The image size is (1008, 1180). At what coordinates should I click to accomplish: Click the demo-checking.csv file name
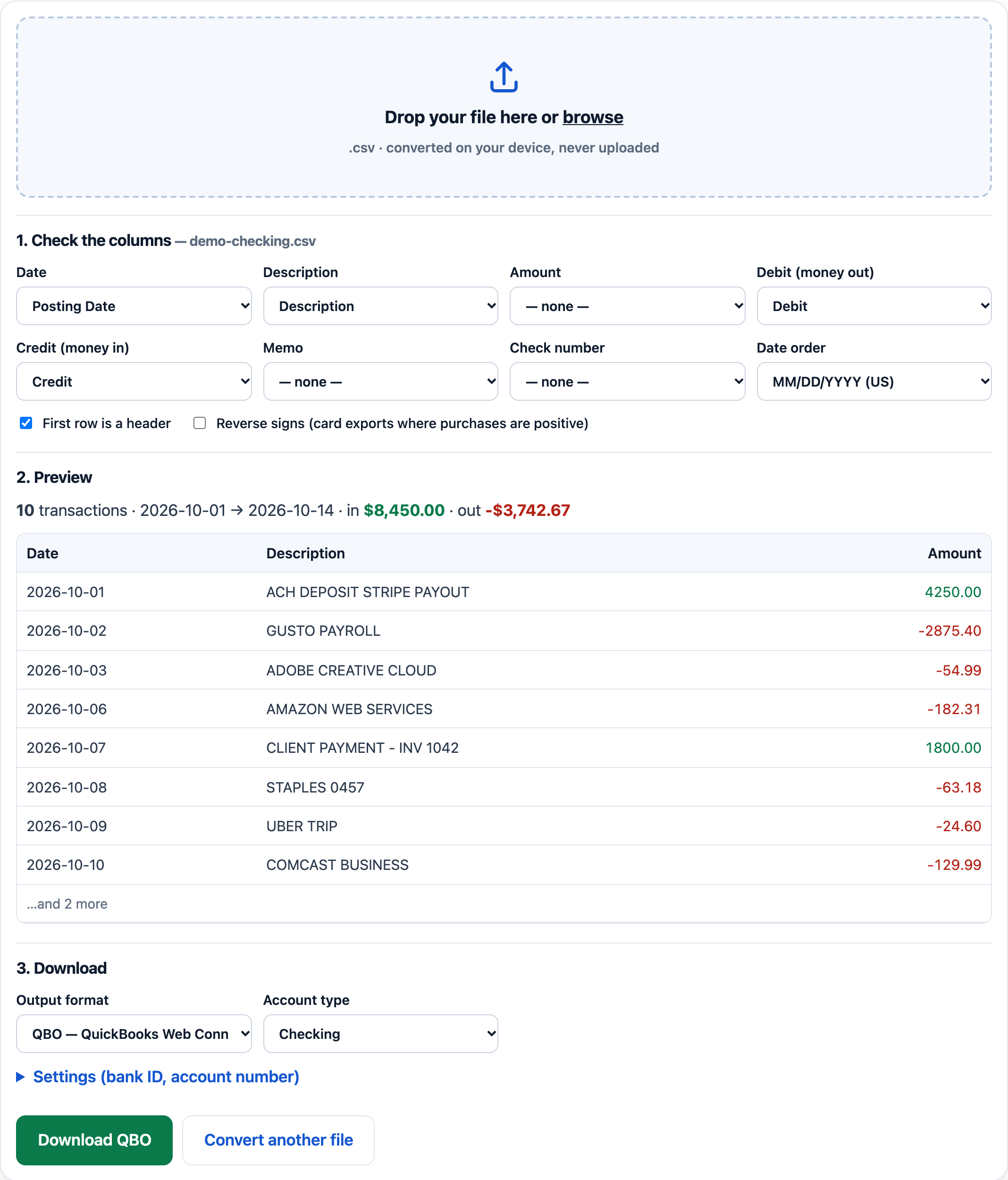(x=252, y=242)
